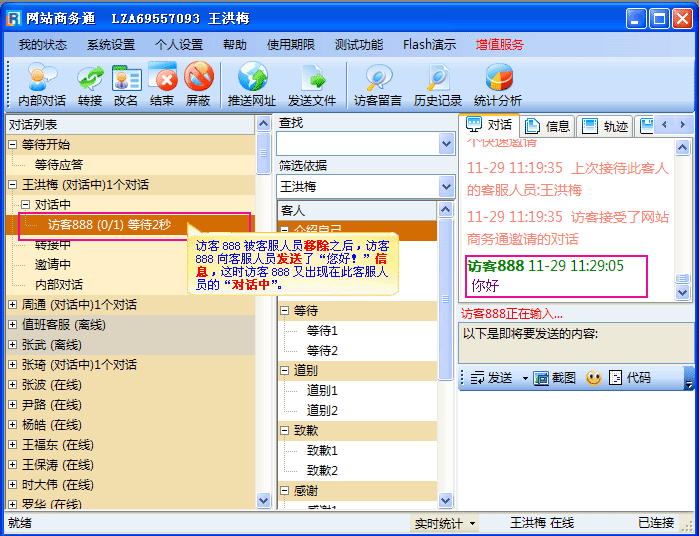Screen dimensions: 699x536
Task: Click the 查找 search input field
Action: [x=357, y=144]
